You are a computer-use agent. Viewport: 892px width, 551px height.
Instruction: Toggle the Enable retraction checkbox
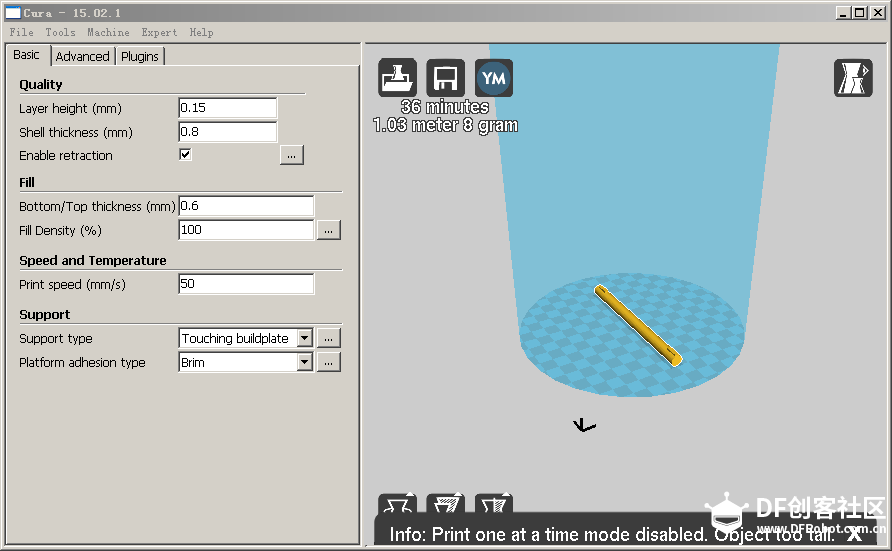(x=185, y=155)
